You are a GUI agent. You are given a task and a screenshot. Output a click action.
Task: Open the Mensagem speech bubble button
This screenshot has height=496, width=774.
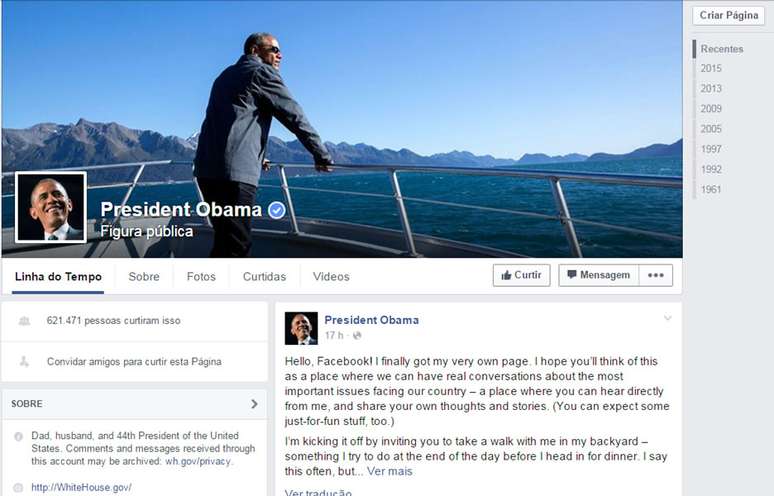point(598,275)
